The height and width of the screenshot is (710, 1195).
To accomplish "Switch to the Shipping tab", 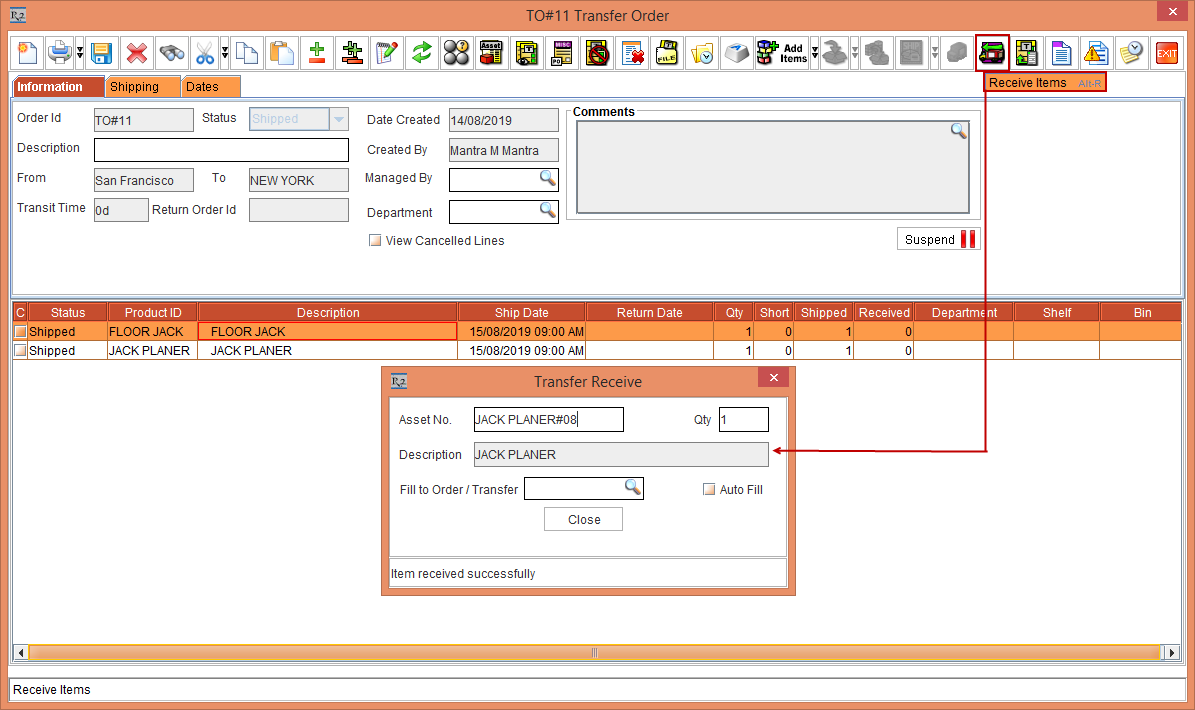I will click(x=142, y=87).
